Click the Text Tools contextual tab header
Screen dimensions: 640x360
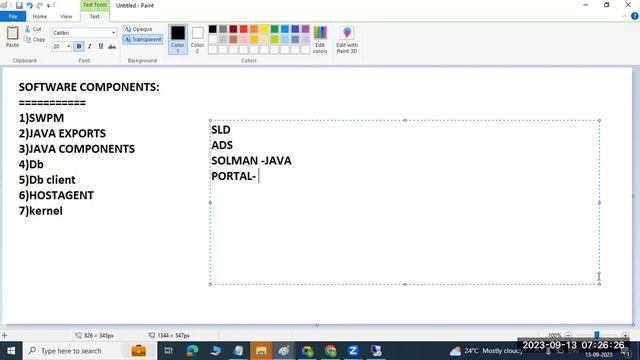pyautogui.click(x=95, y=5)
